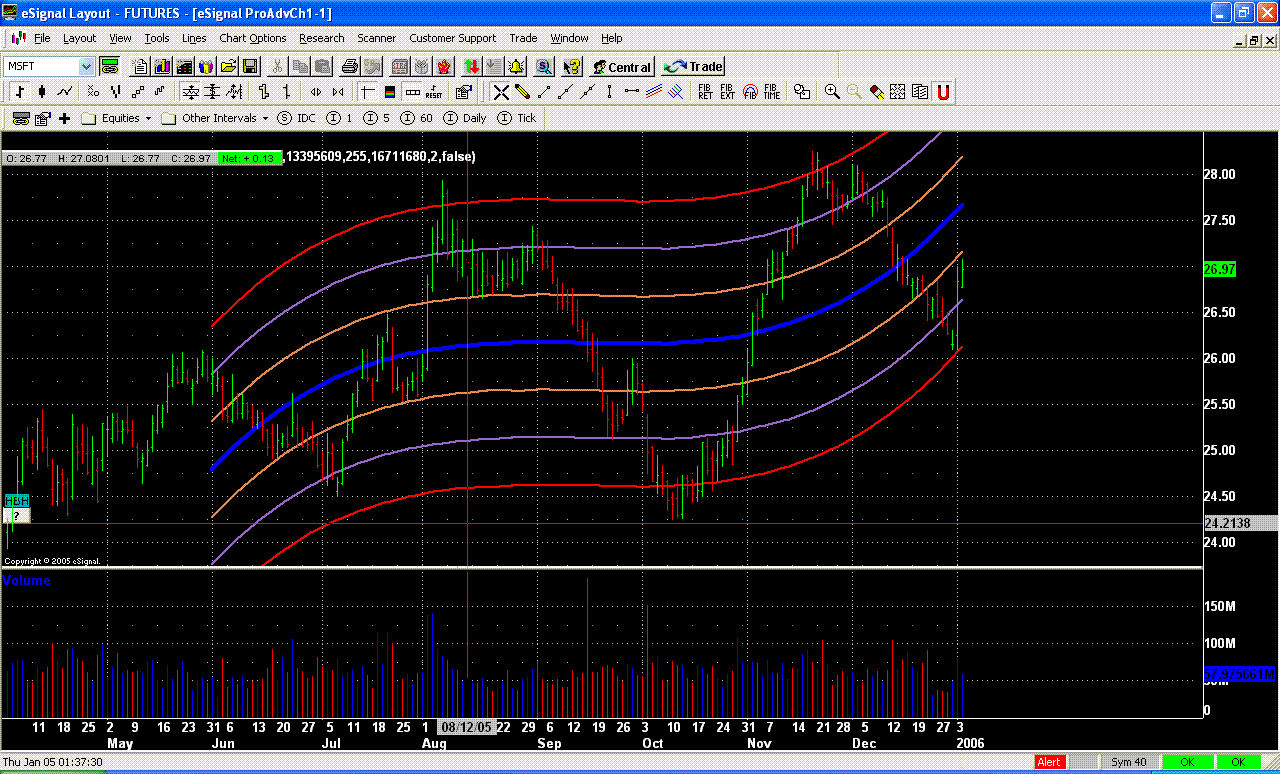The width and height of the screenshot is (1280, 774).
Task: Select the Fibonacci Time tool
Action: point(770,91)
